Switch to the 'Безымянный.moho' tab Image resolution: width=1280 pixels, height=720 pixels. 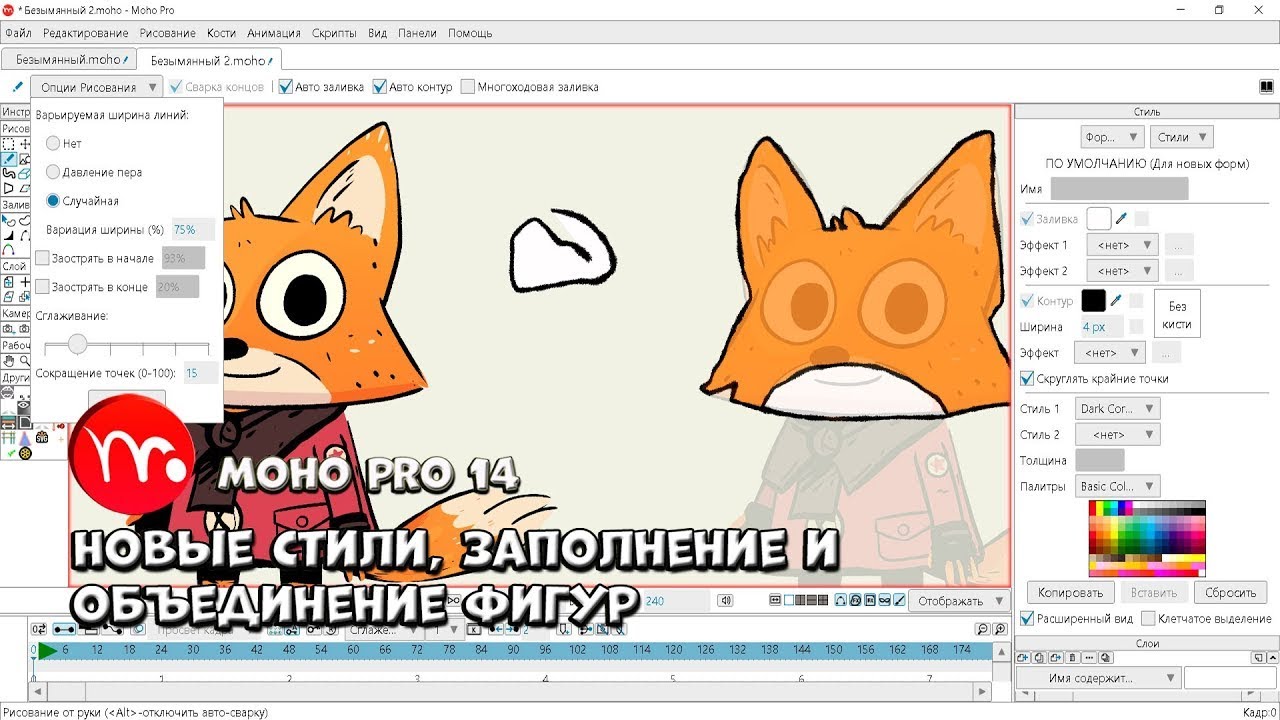click(68, 60)
